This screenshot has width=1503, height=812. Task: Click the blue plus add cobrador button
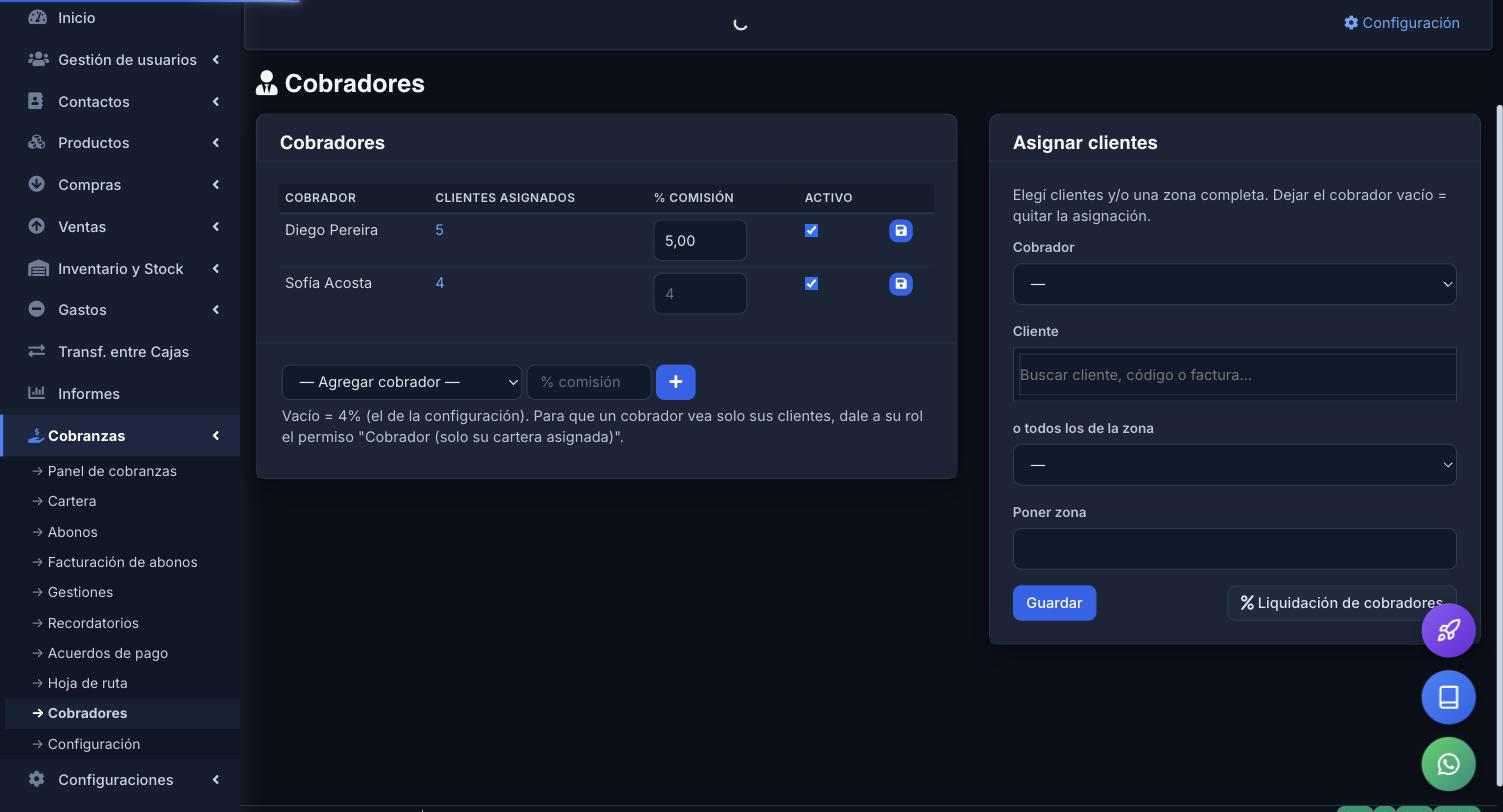coord(676,382)
